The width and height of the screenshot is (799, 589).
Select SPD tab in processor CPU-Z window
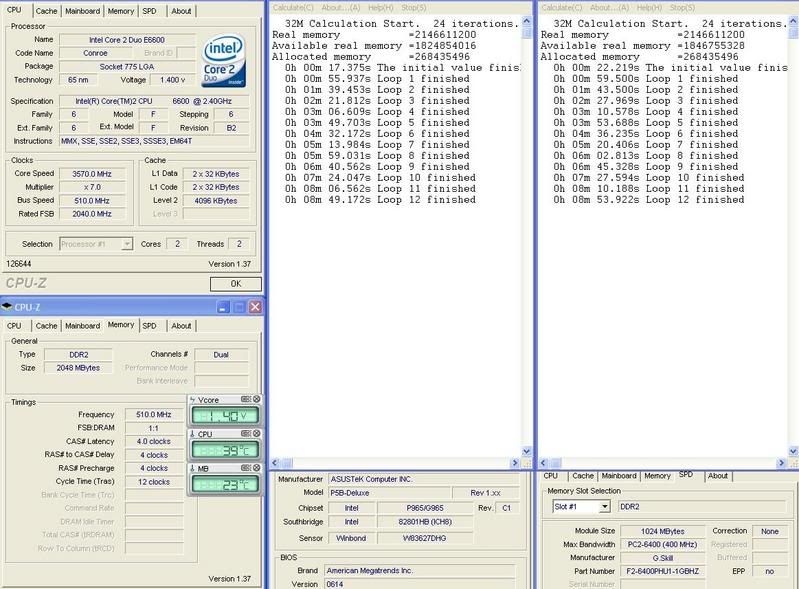149,11
